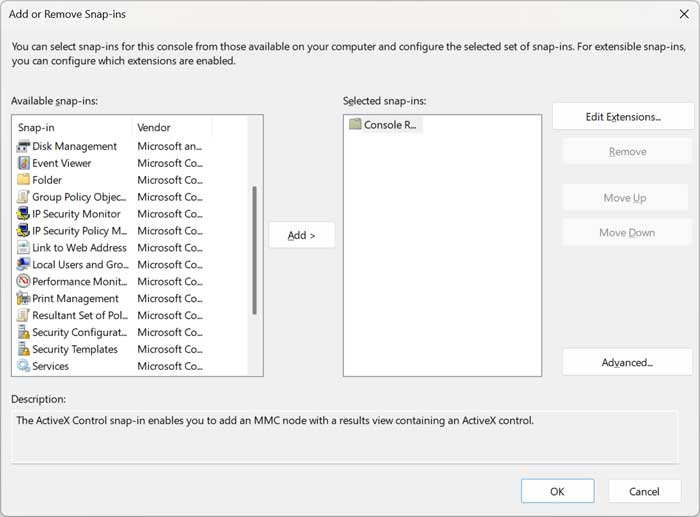This screenshot has width=700, height=517.
Task: Choose the Print Management icon
Action: (x=23, y=298)
